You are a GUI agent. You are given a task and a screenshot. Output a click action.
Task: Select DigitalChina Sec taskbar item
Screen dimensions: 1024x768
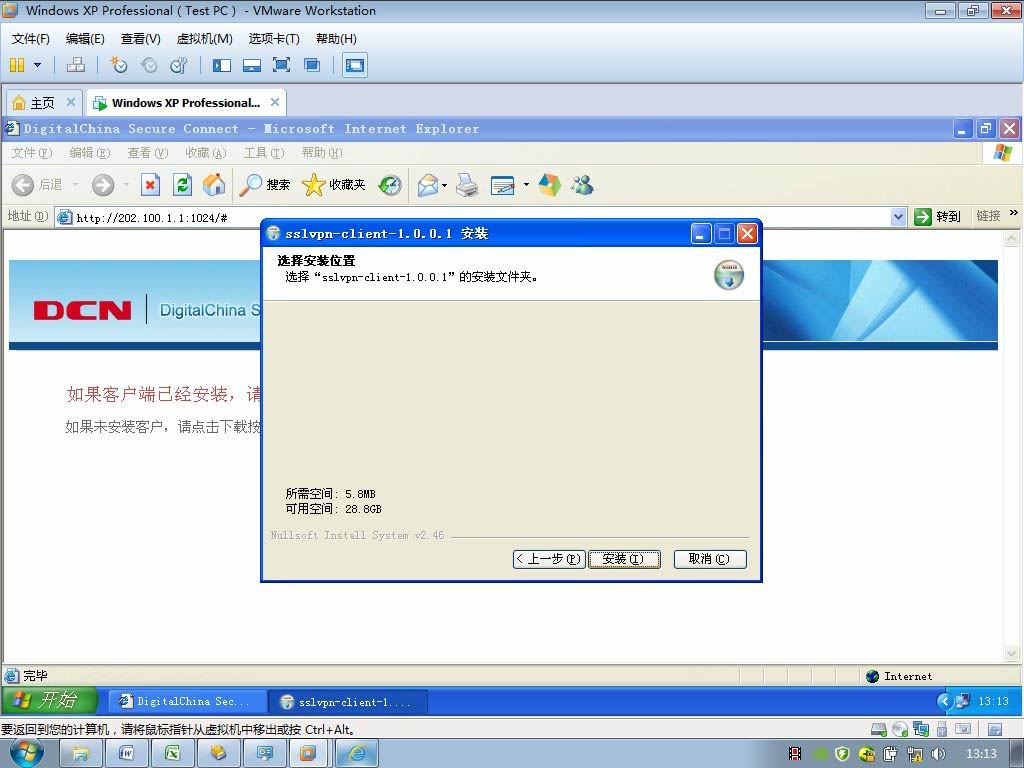[187, 701]
